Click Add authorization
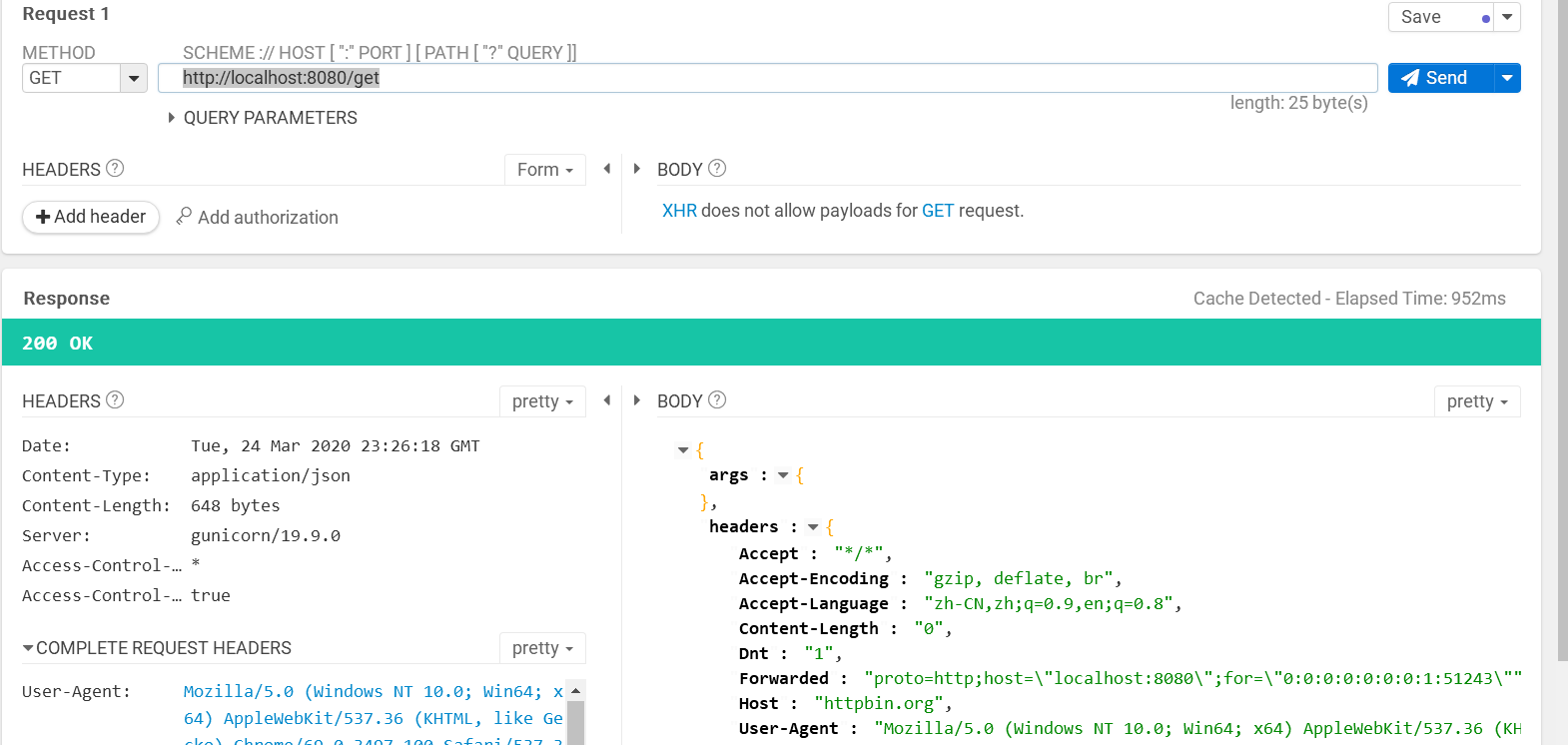1568x745 pixels. pos(258,217)
